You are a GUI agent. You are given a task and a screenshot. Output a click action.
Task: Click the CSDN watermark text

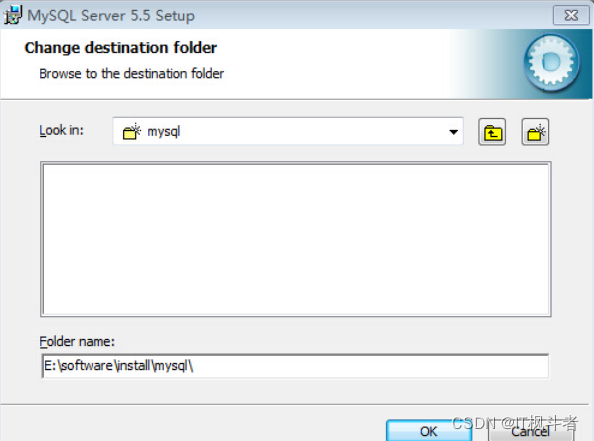tap(515, 423)
